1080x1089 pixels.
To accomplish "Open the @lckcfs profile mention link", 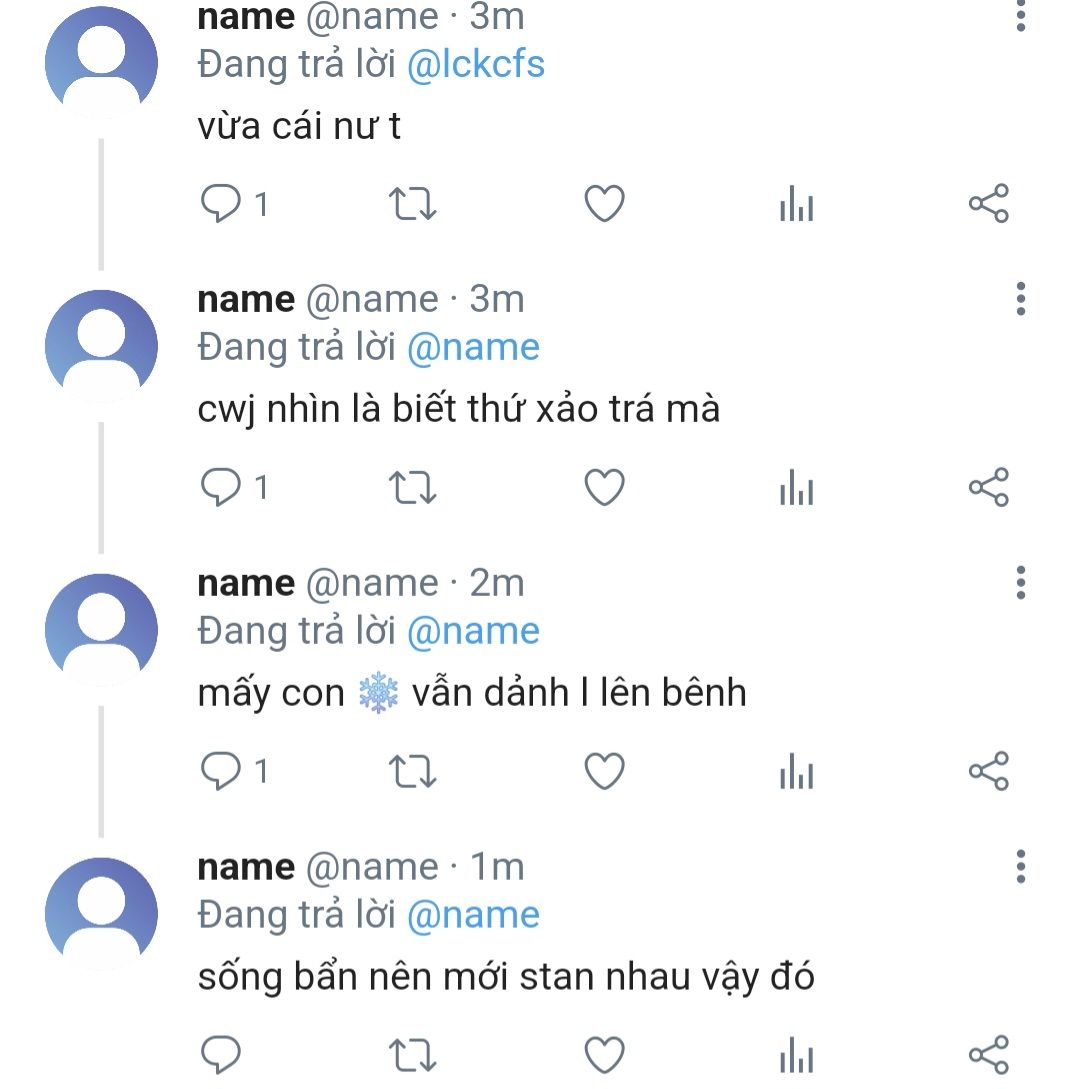I will pos(476,65).
